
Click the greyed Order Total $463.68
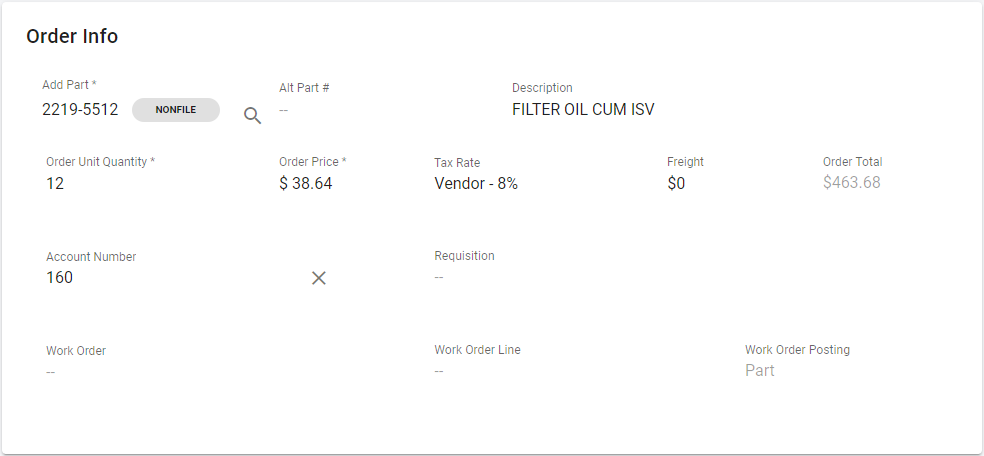tap(851, 183)
